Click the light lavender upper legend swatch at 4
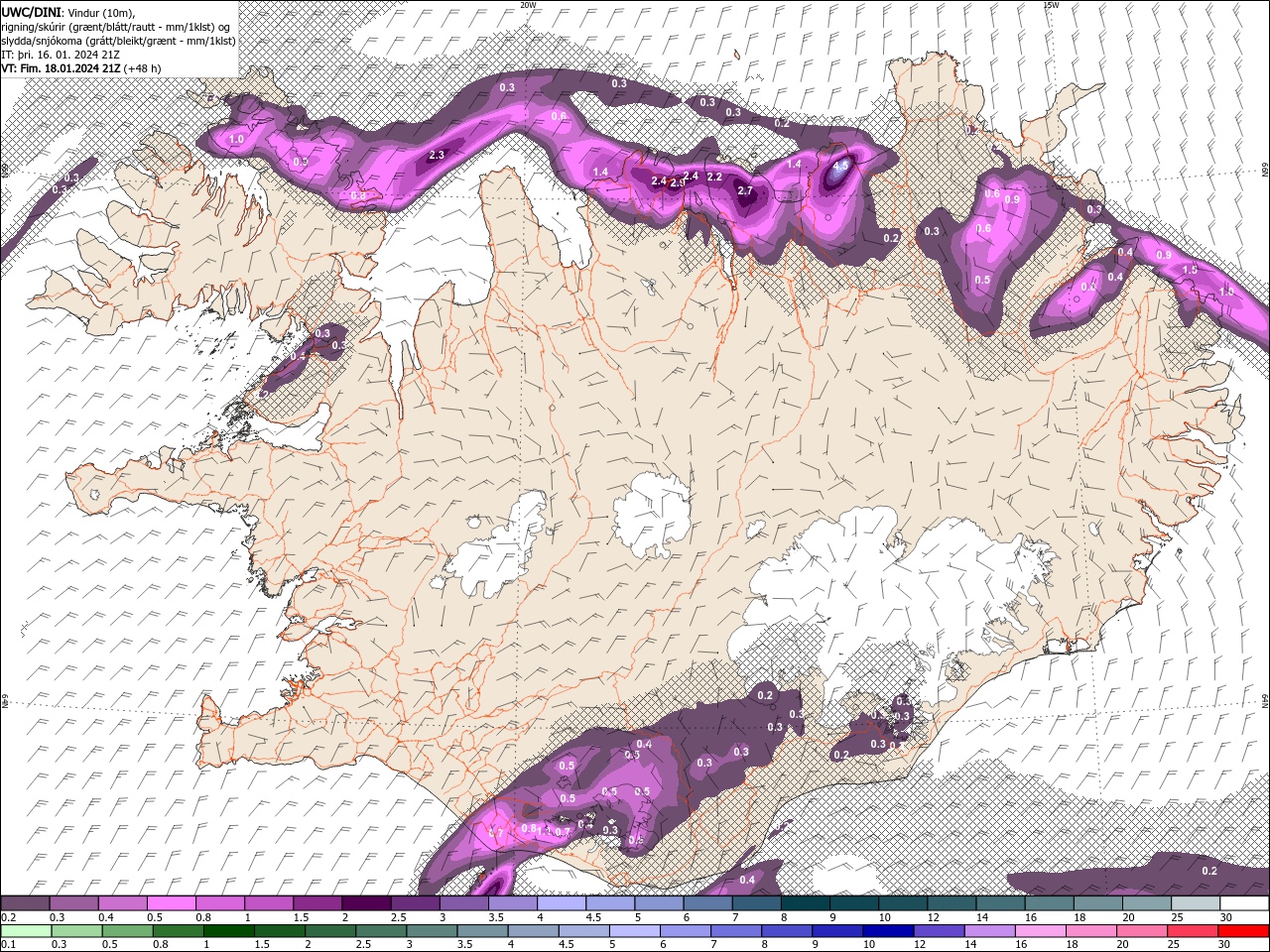 pyautogui.click(x=562, y=903)
